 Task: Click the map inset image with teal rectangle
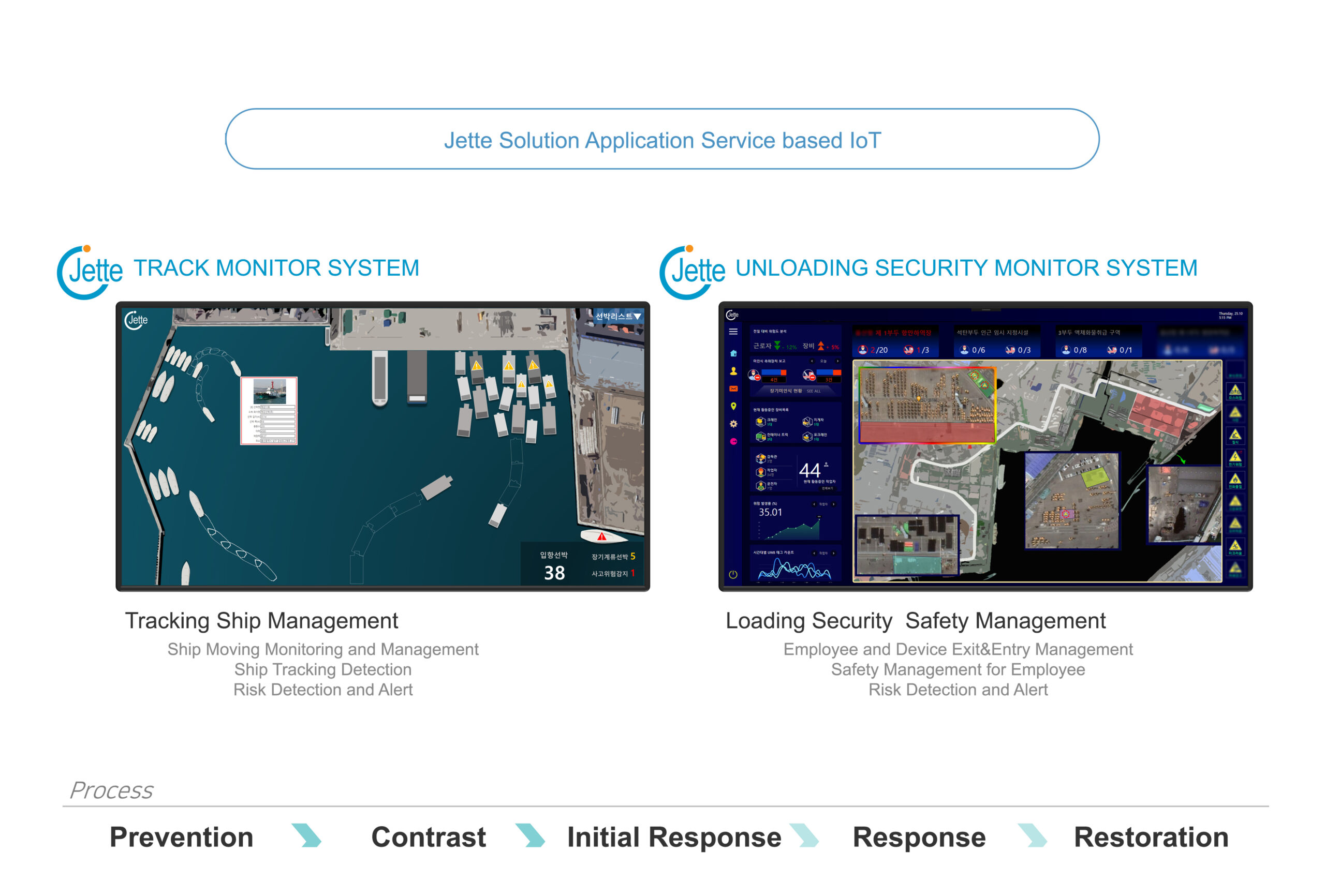coord(907,545)
